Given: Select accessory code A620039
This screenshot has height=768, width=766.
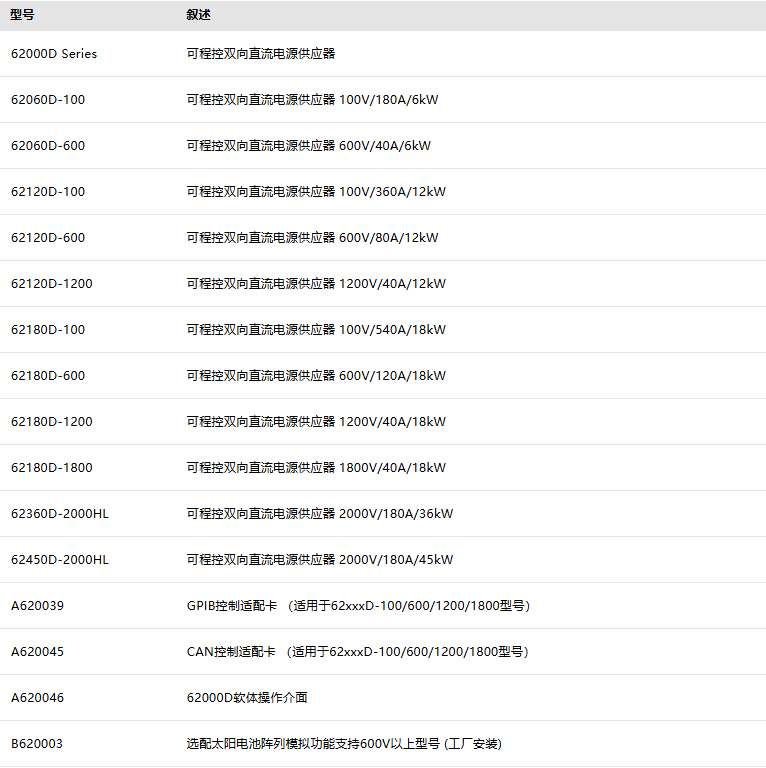Looking at the screenshot, I should point(37,606).
